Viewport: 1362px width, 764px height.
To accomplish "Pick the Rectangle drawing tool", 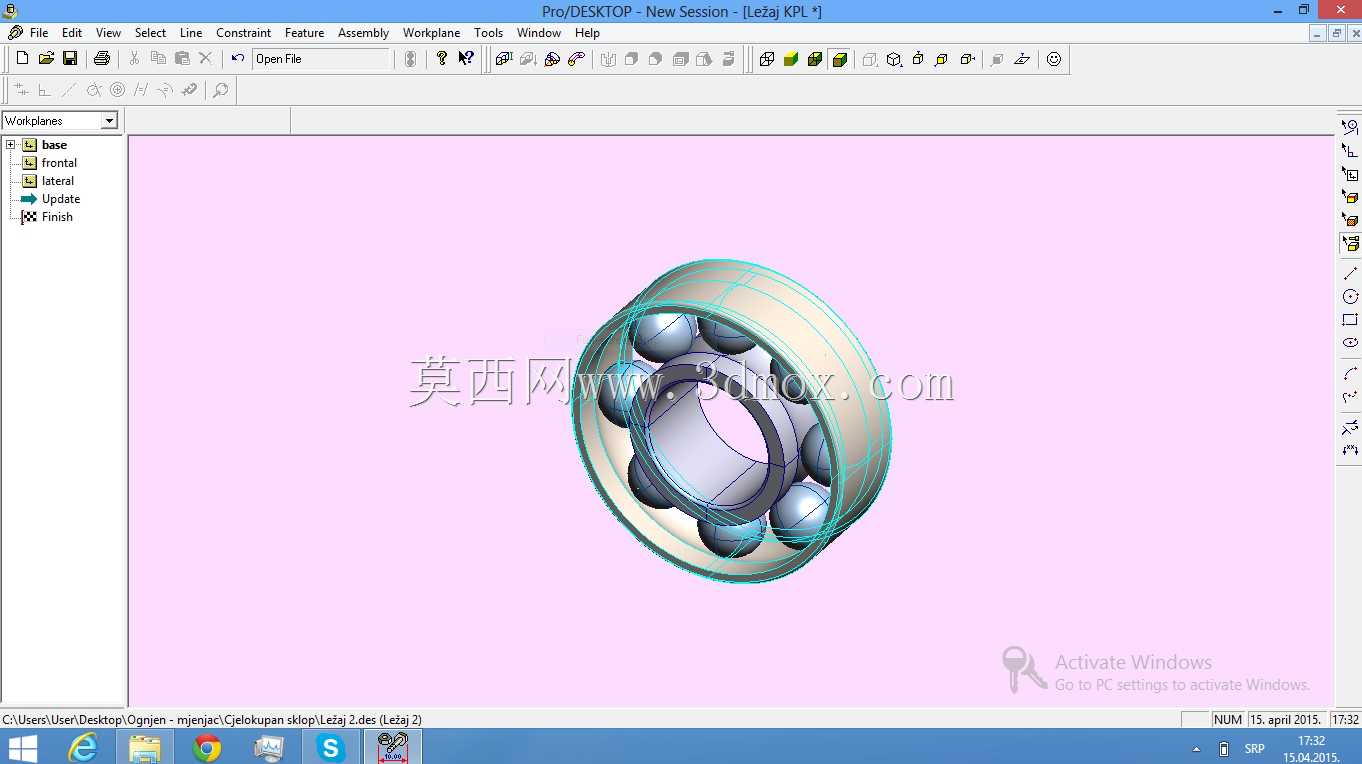I will (x=1350, y=320).
